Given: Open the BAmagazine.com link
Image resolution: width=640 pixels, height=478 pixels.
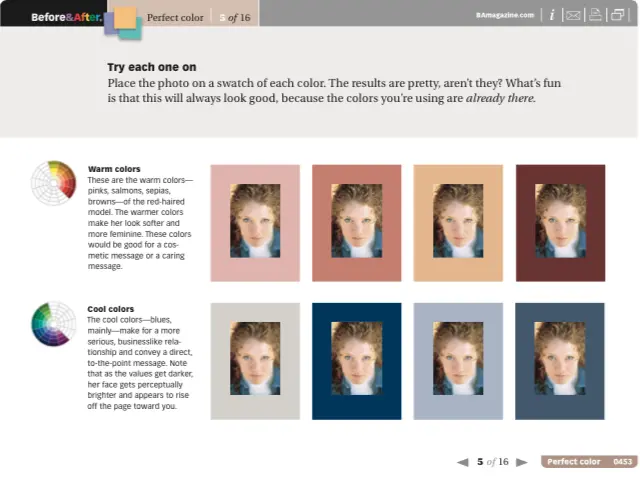Looking at the screenshot, I should click(x=505, y=16).
